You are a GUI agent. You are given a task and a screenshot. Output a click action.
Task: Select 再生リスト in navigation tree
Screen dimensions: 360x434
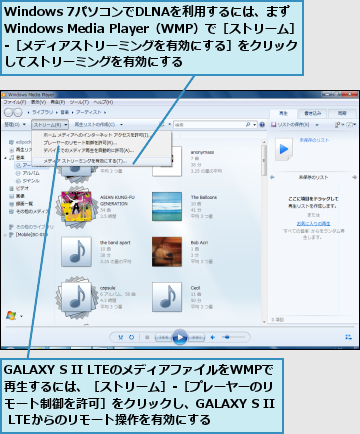point(21,150)
